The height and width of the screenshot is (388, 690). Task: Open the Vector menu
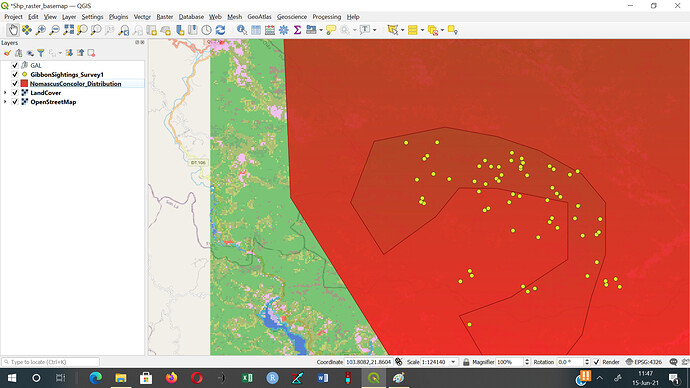pyautogui.click(x=142, y=17)
